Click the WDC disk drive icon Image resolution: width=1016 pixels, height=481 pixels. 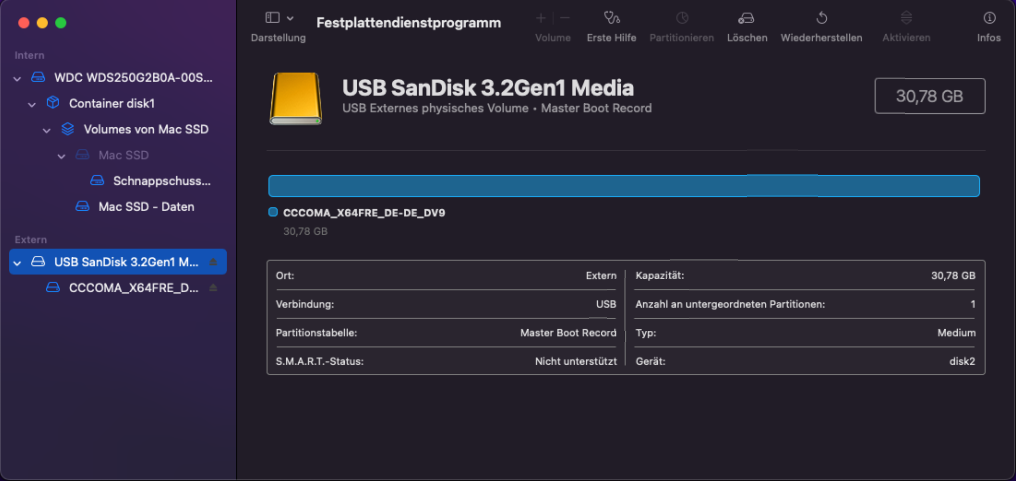pyautogui.click(x=39, y=78)
